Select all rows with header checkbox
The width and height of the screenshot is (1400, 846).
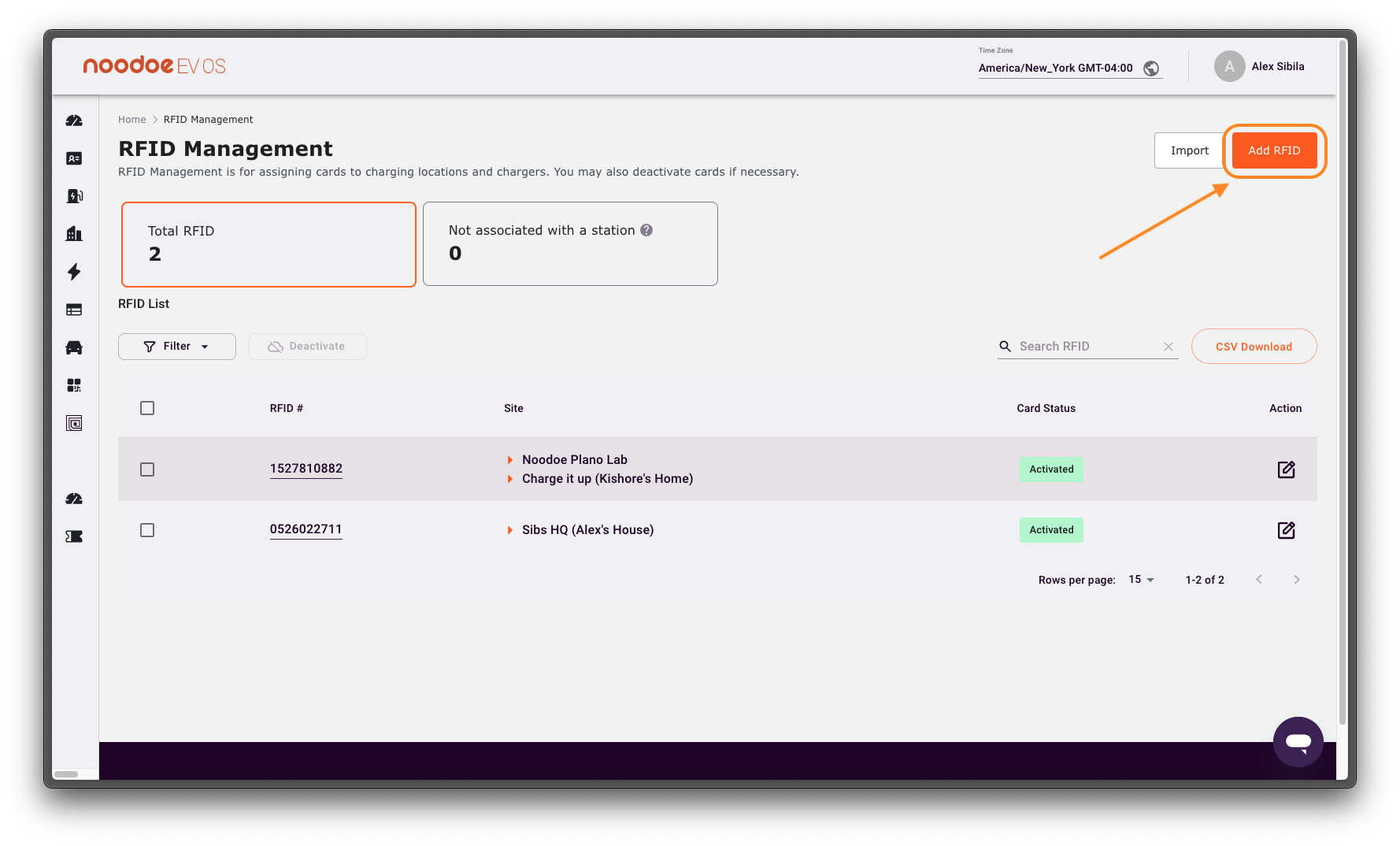[x=147, y=408]
